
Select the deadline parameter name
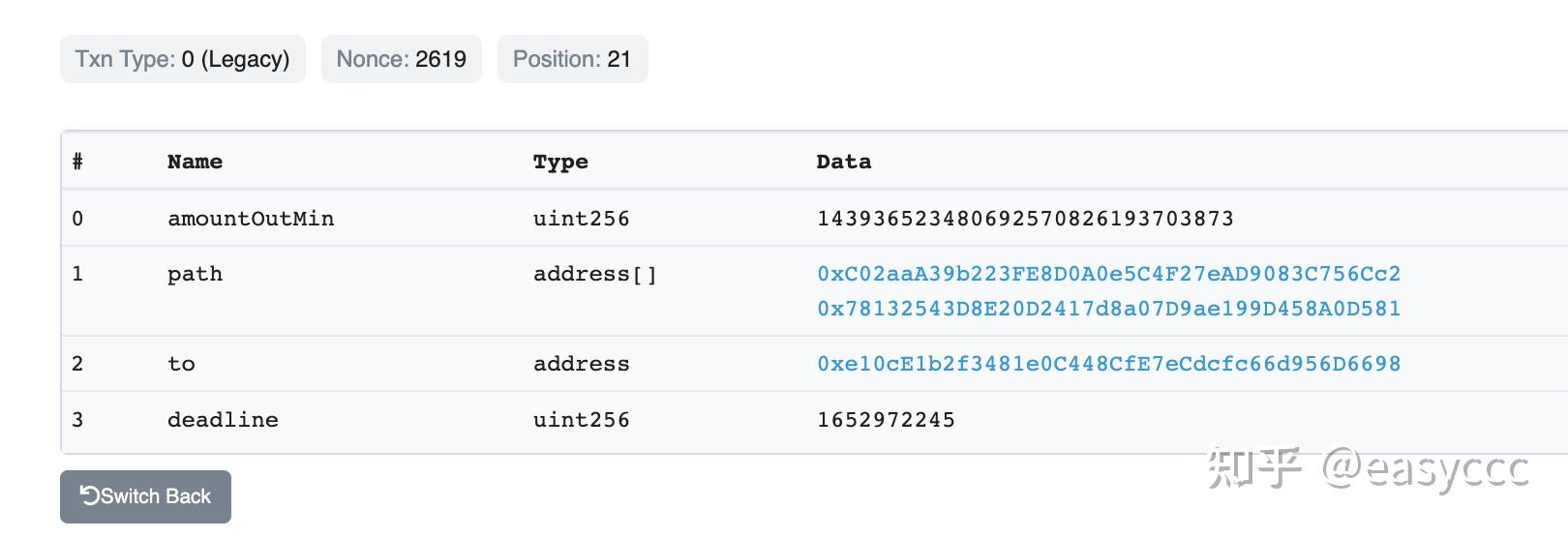point(223,420)
